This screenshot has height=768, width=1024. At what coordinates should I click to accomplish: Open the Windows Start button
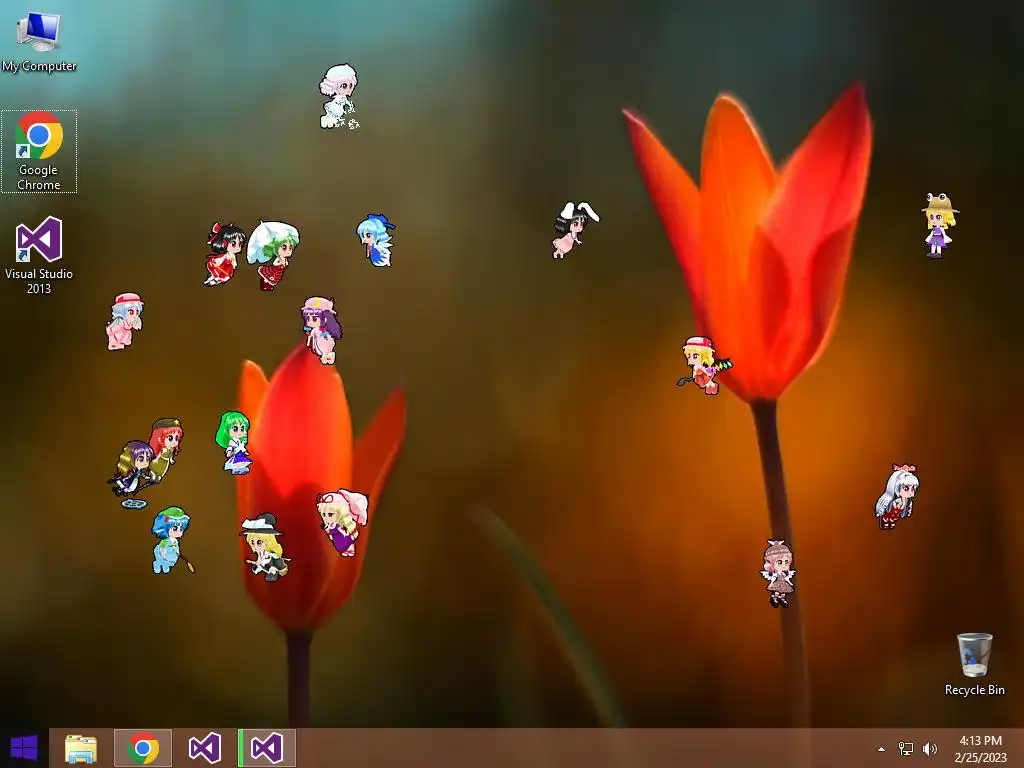24,748
